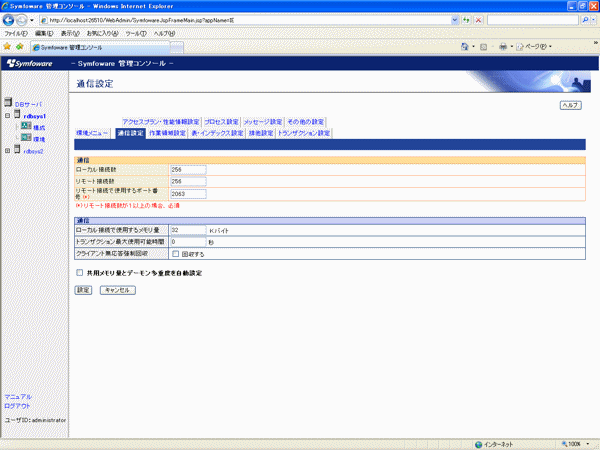Click the Add to Favorites star icon

pos(20,47)
